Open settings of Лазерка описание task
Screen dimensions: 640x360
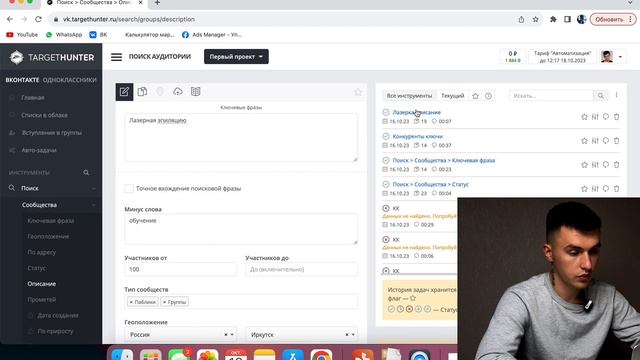595,117
